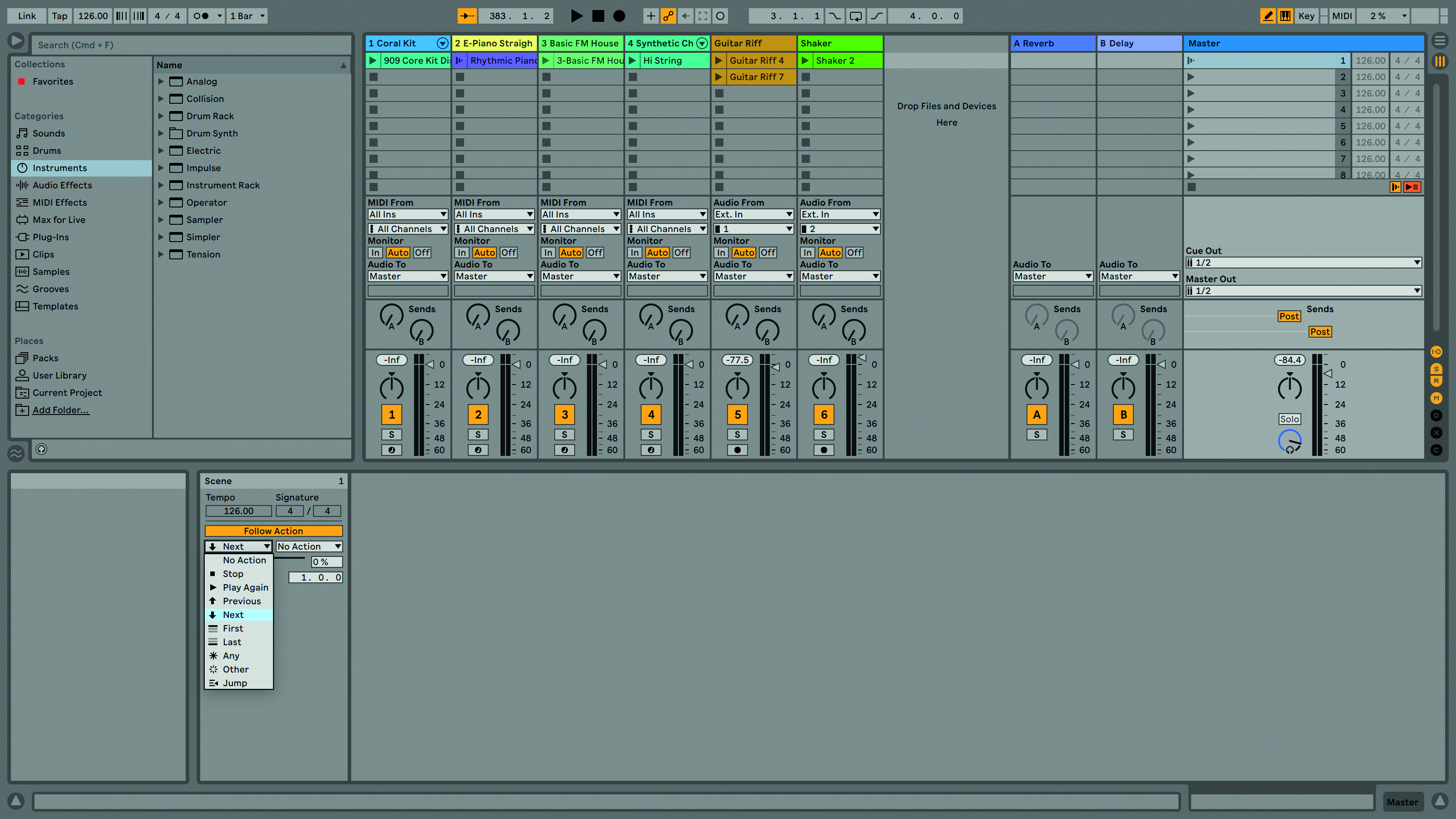The height and width of the screenshot is (819, 1456).
Task: Toggle the Follow Action button
Action: [x=273, y=531]
